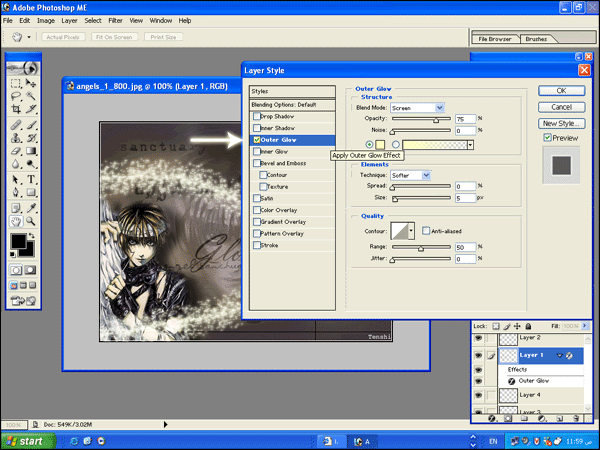
Task: Toggle the Preview checkbox
Action: (x=548, y=137)
